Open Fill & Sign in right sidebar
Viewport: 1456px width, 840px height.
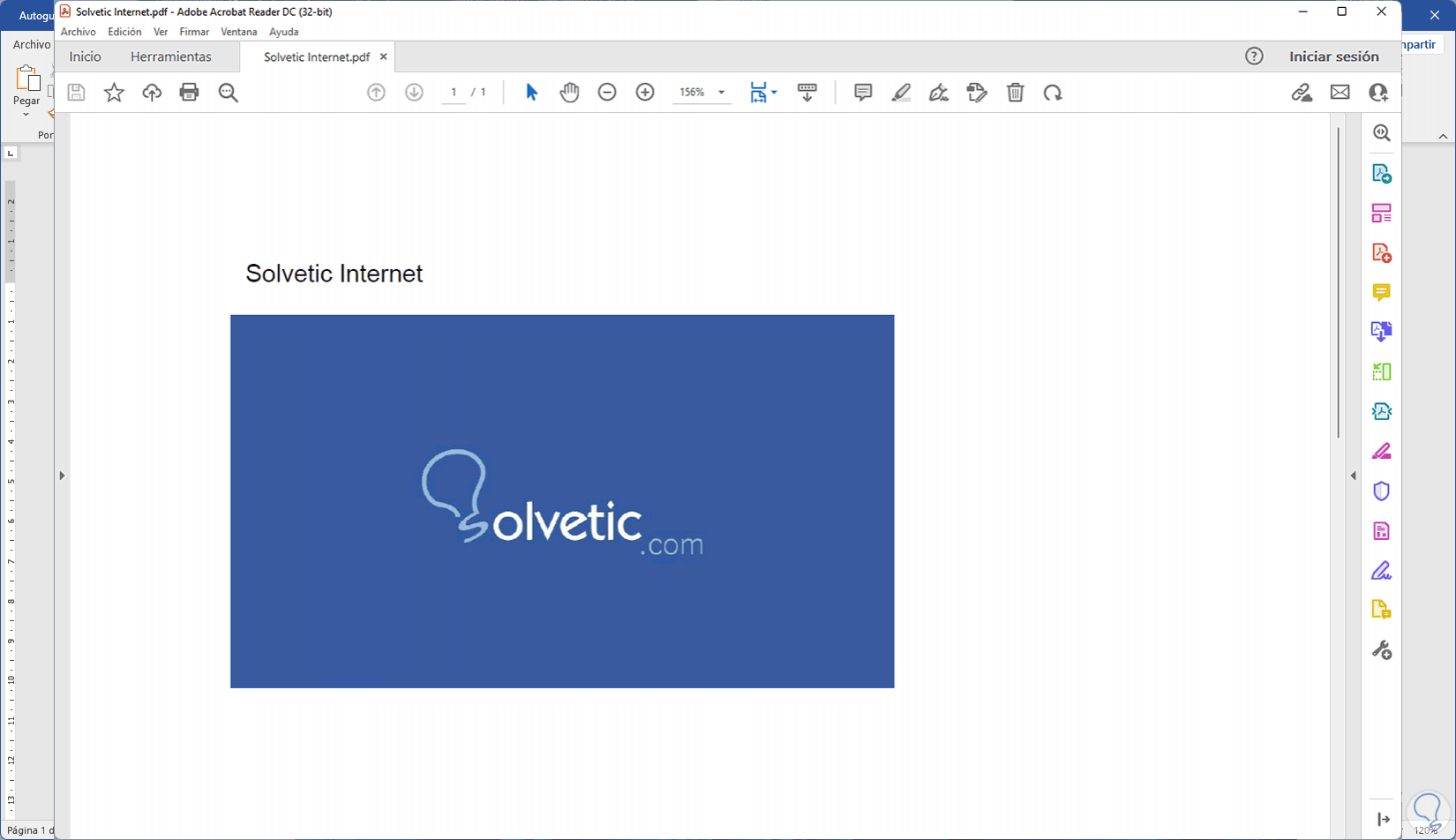[1382, 571]
